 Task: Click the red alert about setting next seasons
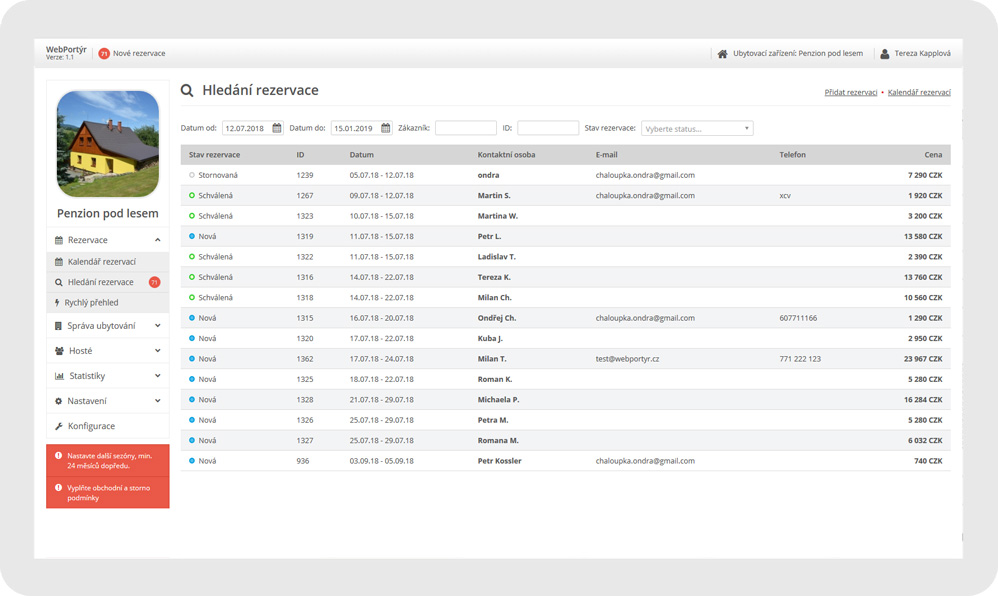tap(108, 460)
